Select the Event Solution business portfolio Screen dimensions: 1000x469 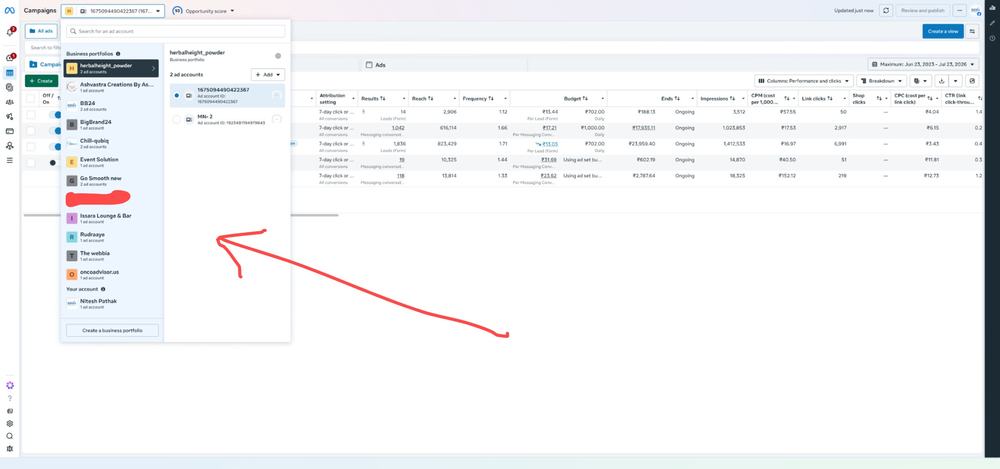[112, 161]
